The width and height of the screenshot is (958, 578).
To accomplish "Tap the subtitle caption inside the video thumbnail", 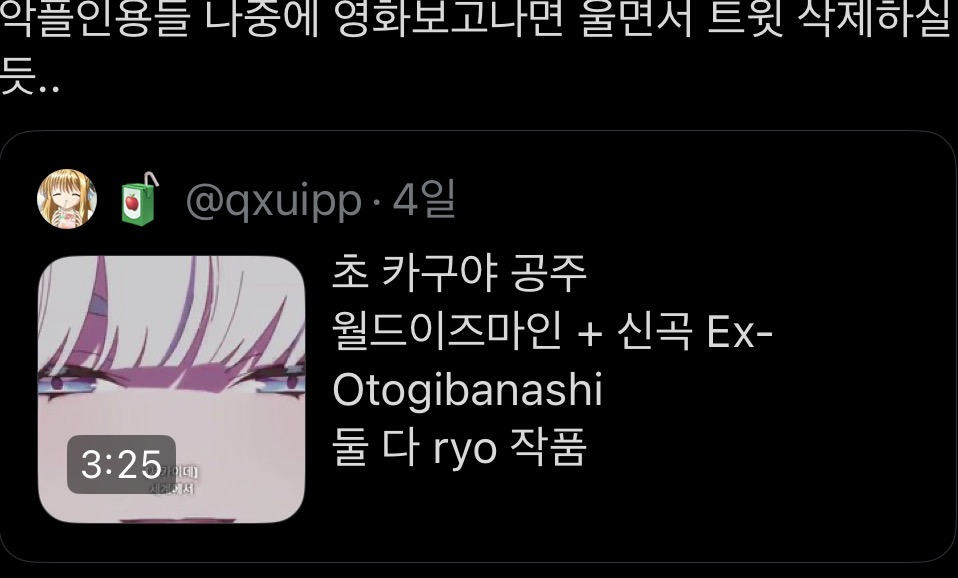I will 175,480.
